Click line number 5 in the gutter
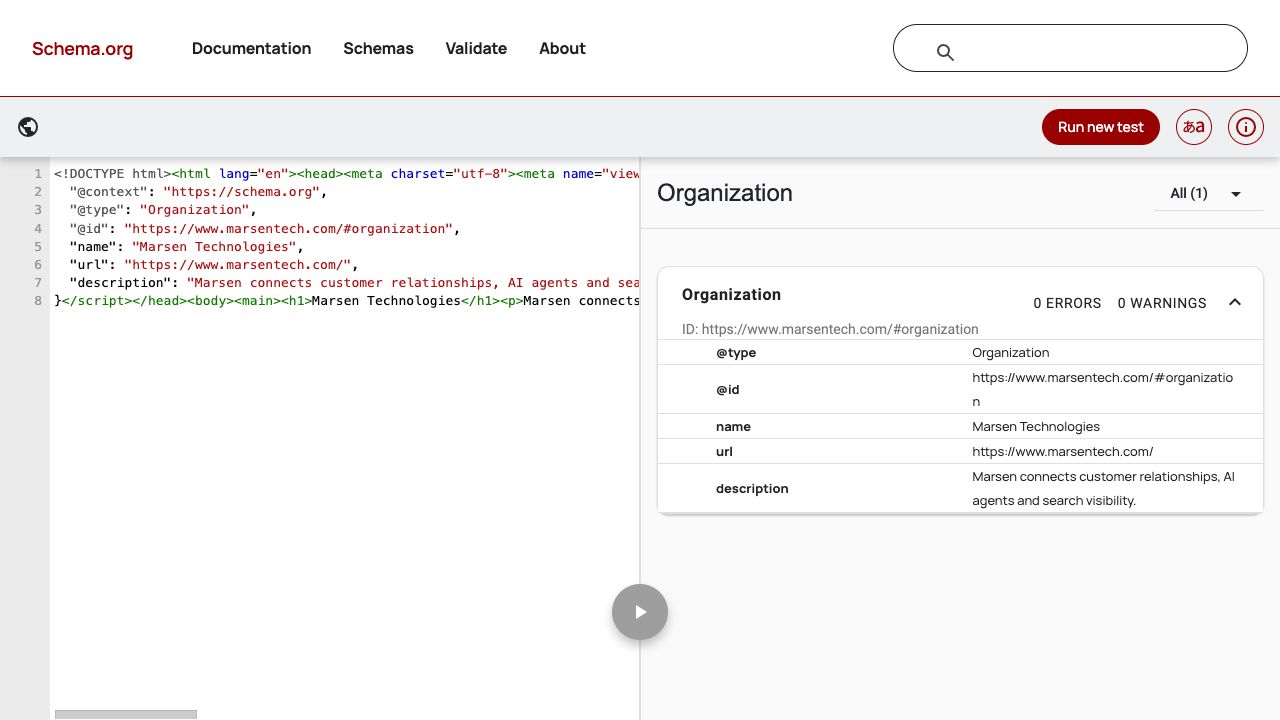Viewport: 1280px width, 720px height. (x=38, y=246)
